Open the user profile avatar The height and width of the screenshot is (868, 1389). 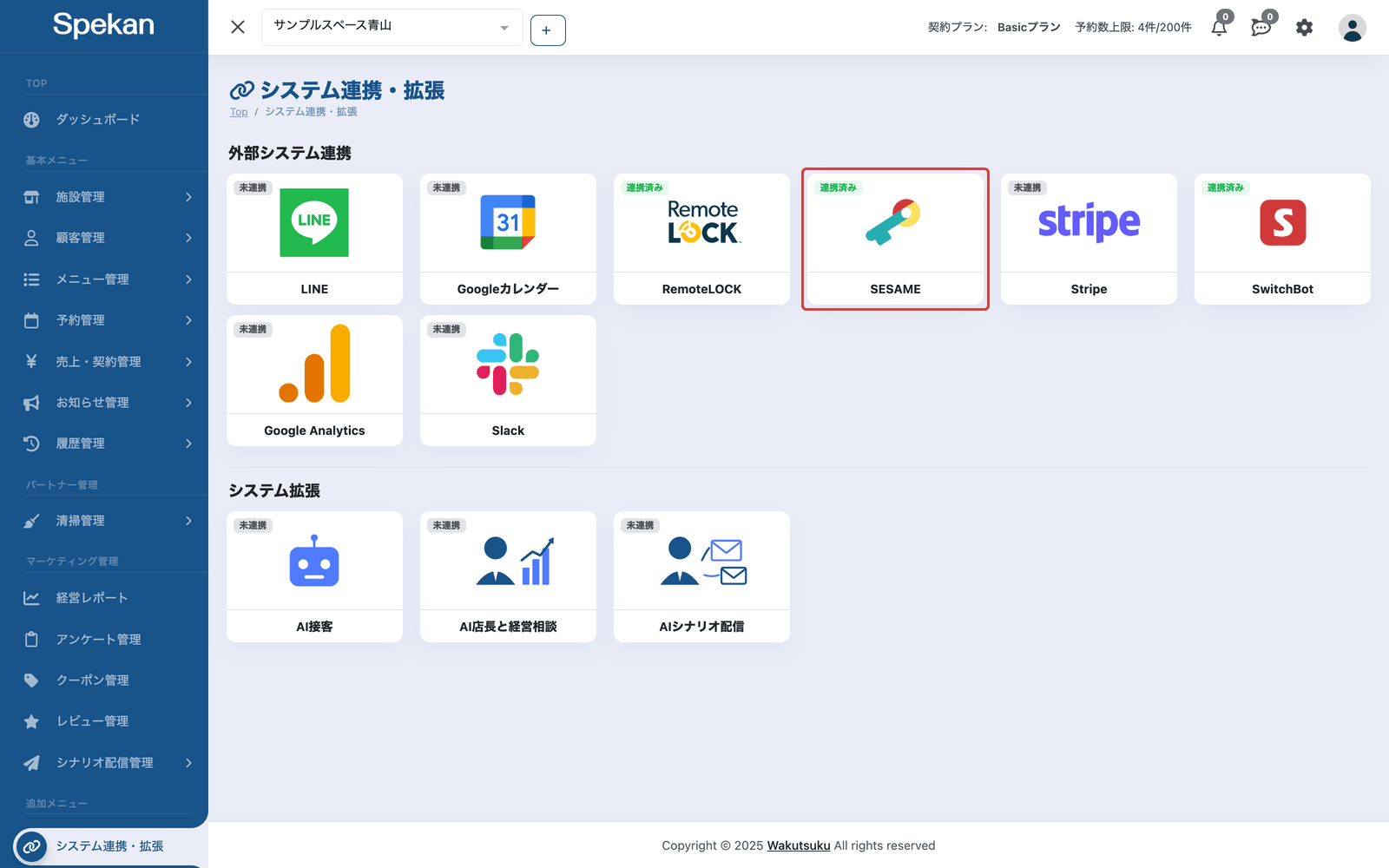coord(1352,28)
